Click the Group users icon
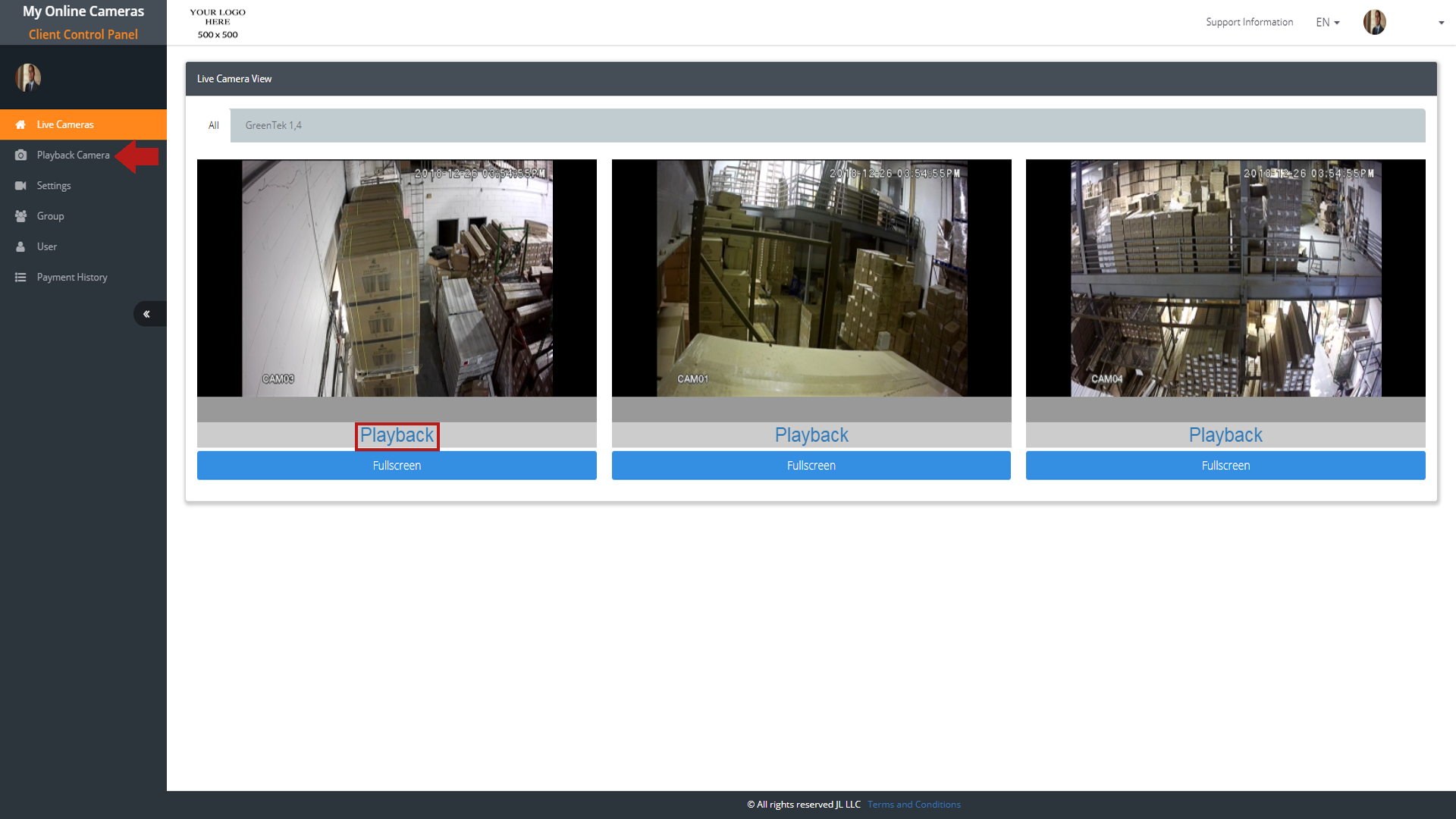Viewport: 1456px width, 819px height. [20, 216]
